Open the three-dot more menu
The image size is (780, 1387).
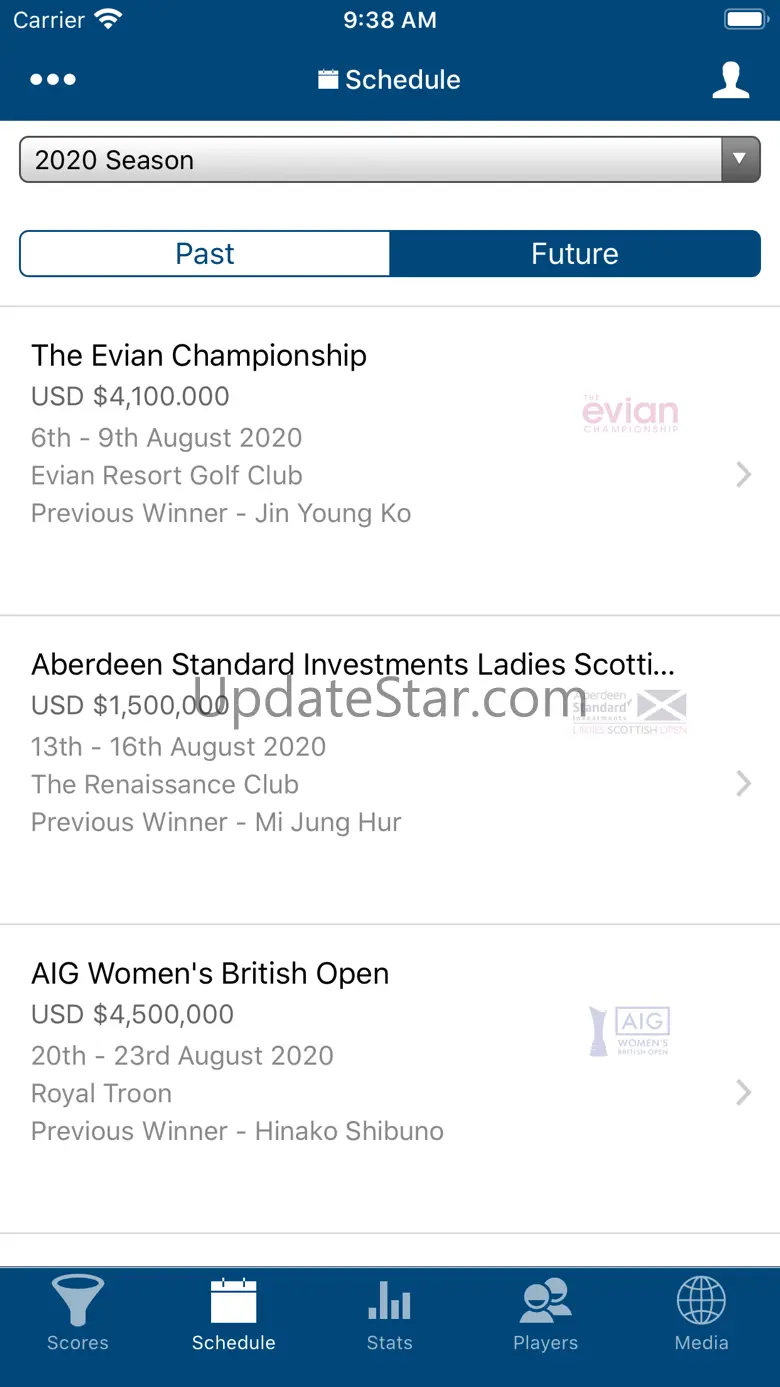pos(53,80)
